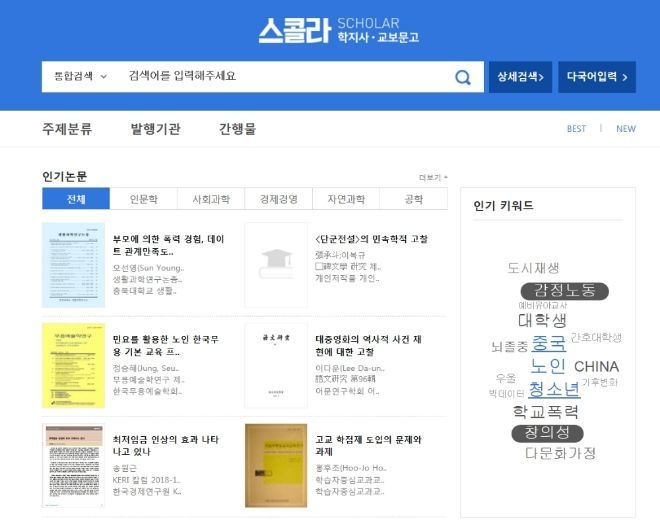Image resolution: width=660 pixels, height=524 pixels.
Task: Select the 인문학 tab
Action: pyautogui.click(x=144, y=199)
